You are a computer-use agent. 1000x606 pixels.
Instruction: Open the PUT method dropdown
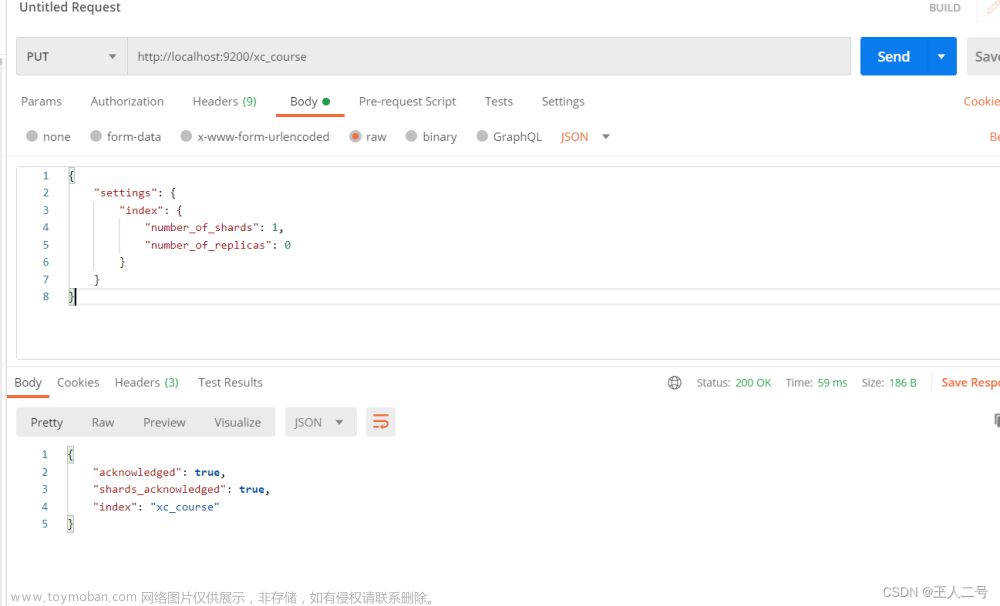[71, 56]
